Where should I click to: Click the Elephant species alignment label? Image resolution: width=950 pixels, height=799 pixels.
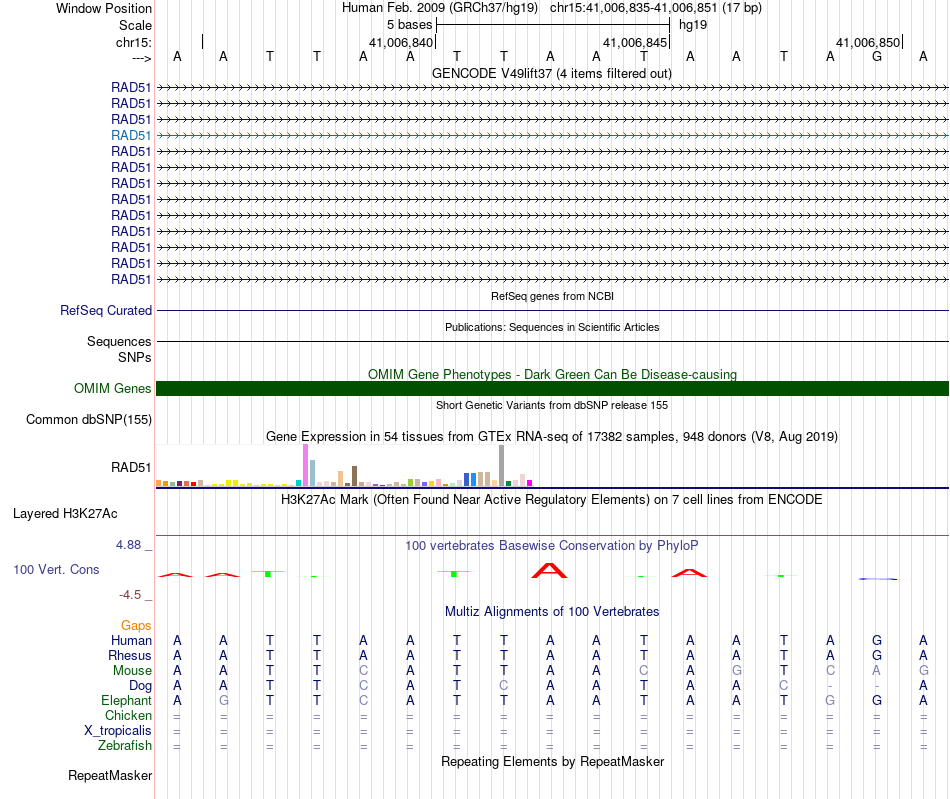point(126,700)
